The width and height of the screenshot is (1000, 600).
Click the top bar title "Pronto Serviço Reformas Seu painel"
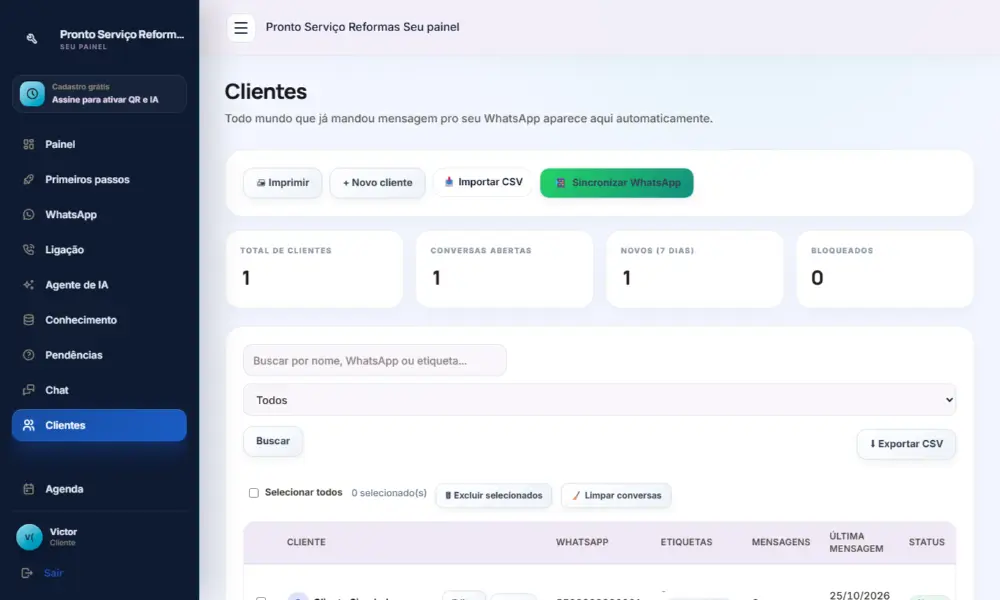point(362,27)
